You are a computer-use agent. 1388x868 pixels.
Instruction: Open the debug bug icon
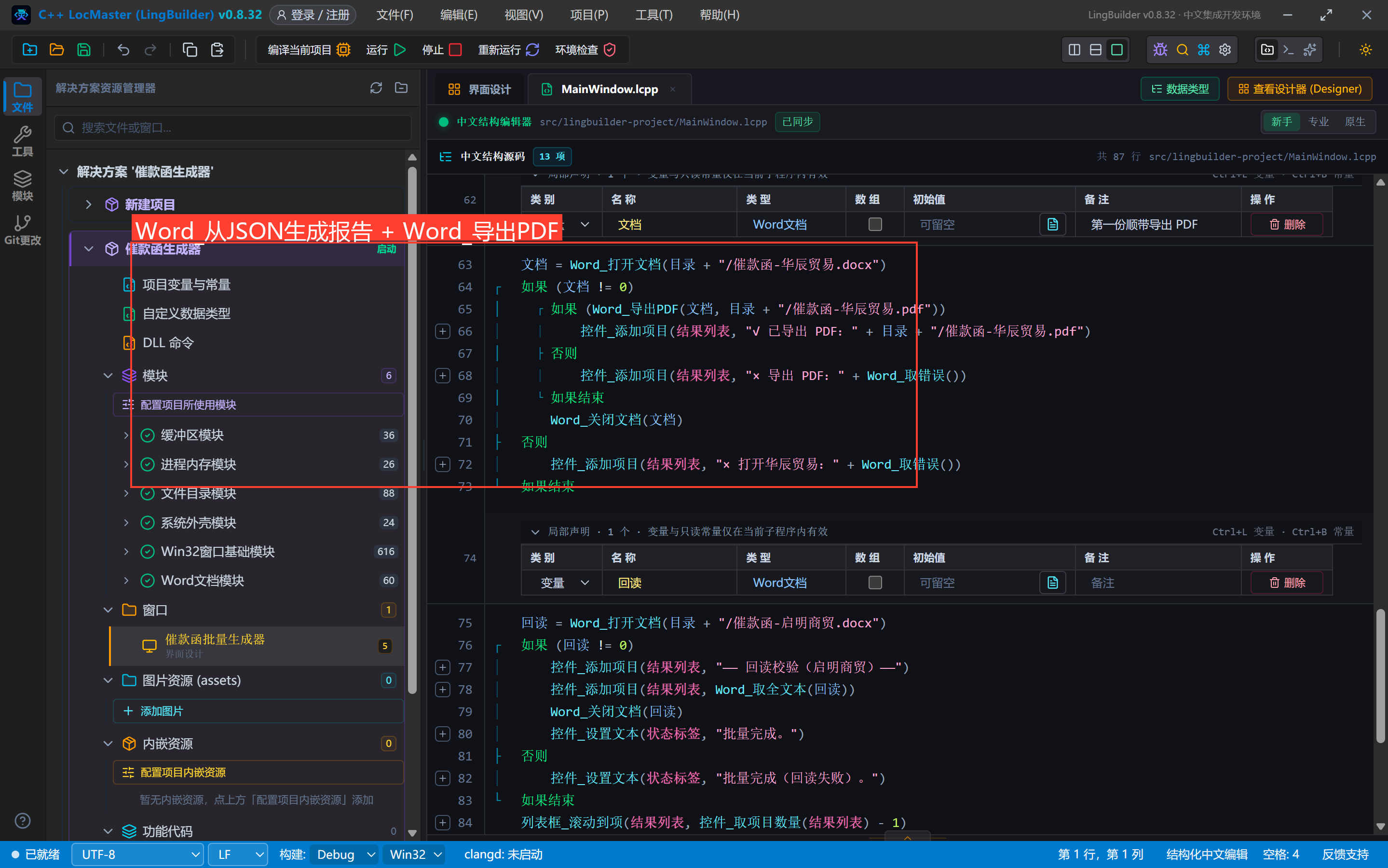[1160, 50]
